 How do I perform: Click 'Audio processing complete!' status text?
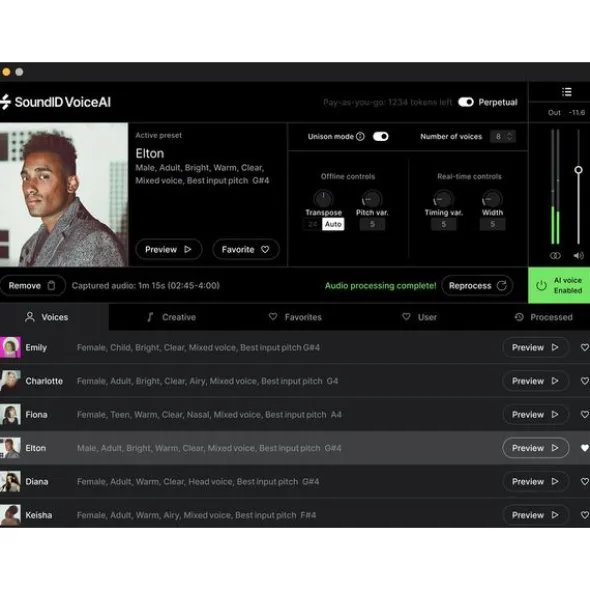point(380,286)
